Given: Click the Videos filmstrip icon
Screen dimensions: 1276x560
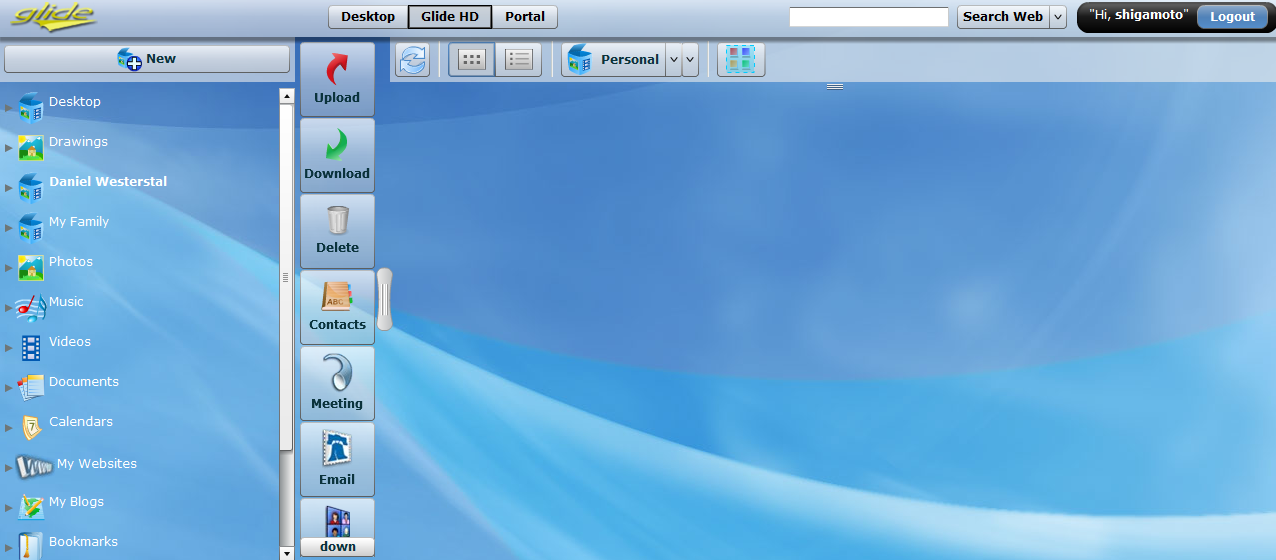Looking at the screenshot, I should point(31,347).
